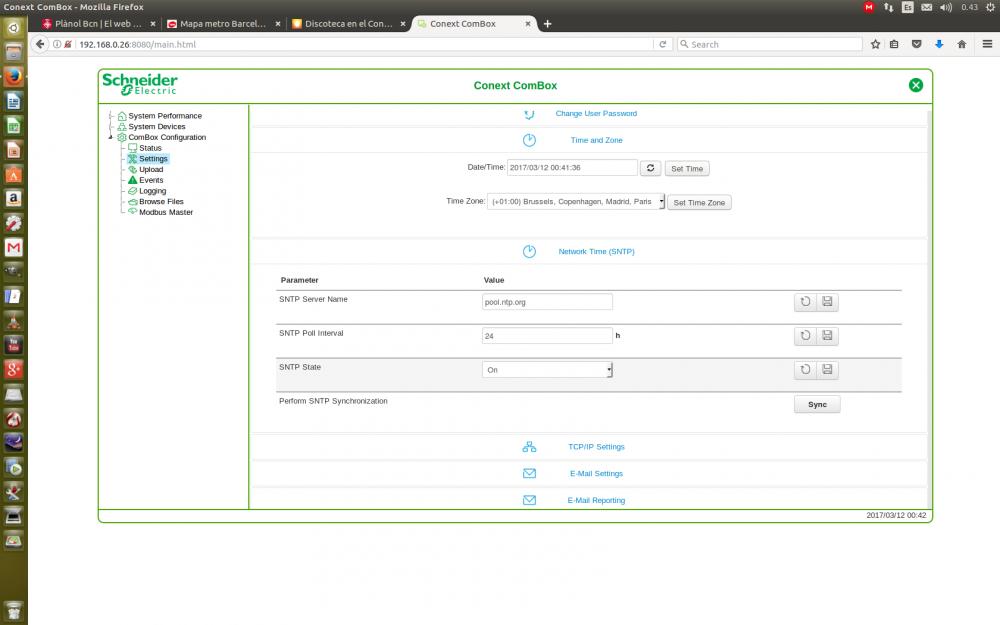
Task: Launch Firefox from the Ubuntu dock
Action: pos(13,77)
